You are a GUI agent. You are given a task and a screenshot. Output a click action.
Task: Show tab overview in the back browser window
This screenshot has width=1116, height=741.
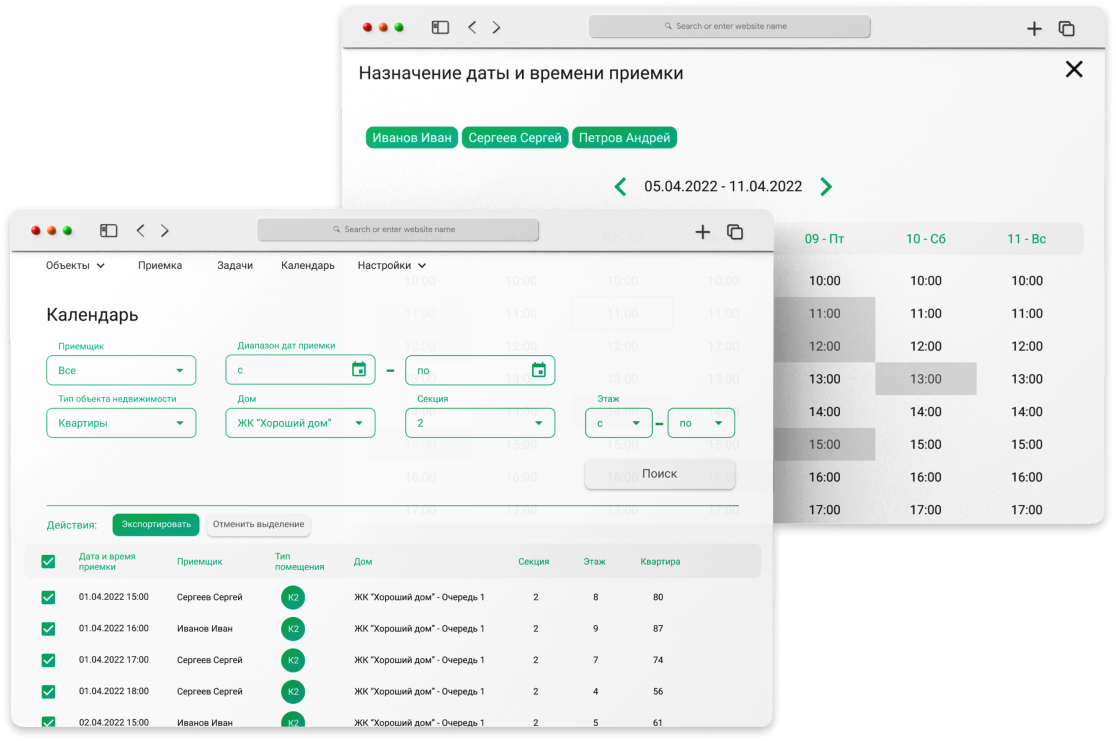click(1066, 29)
